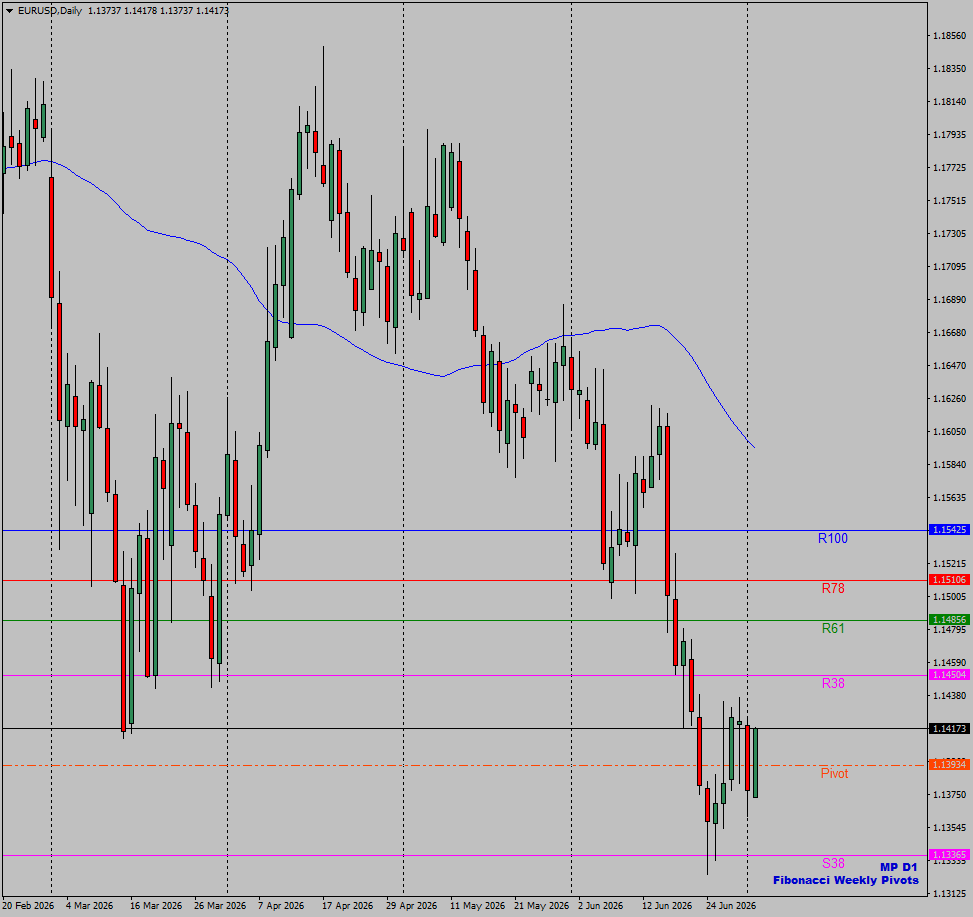Select the R100 pivot level label
The width and height of the screenshot is (973, 917).
coord(833,539)
